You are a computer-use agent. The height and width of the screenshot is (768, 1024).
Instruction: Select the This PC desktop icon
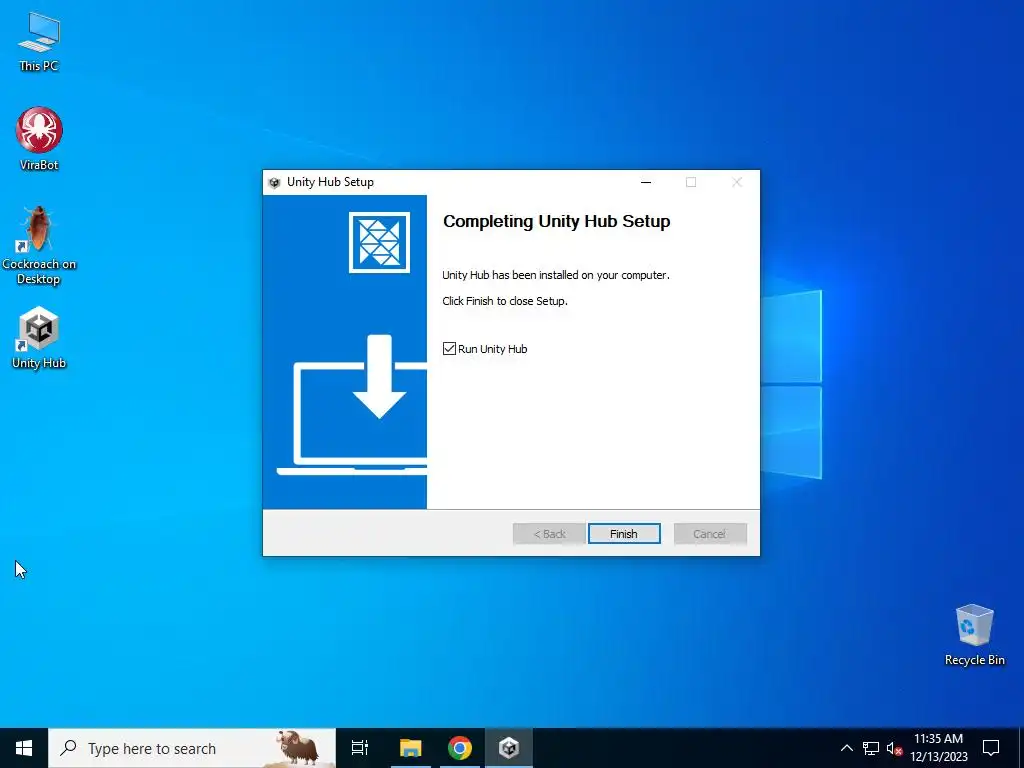pyautogui.click(x=39, y=41)
